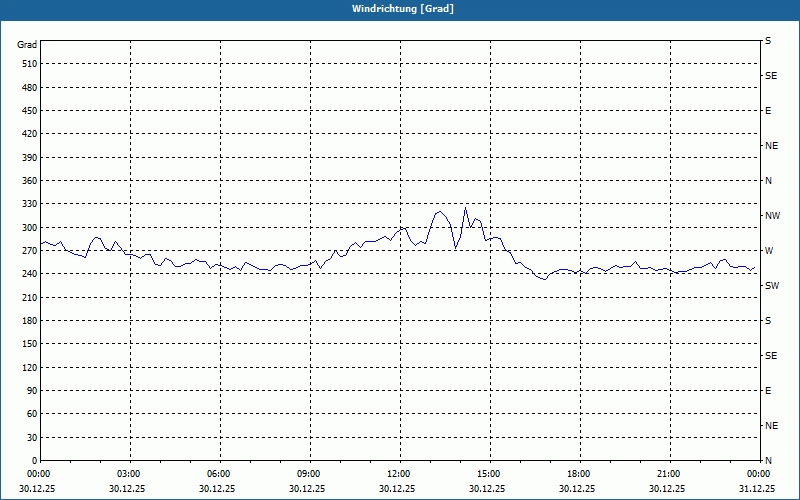The image size is (800, 500).
Task: Click the 210 y-axis value
Action: point(30,297)
